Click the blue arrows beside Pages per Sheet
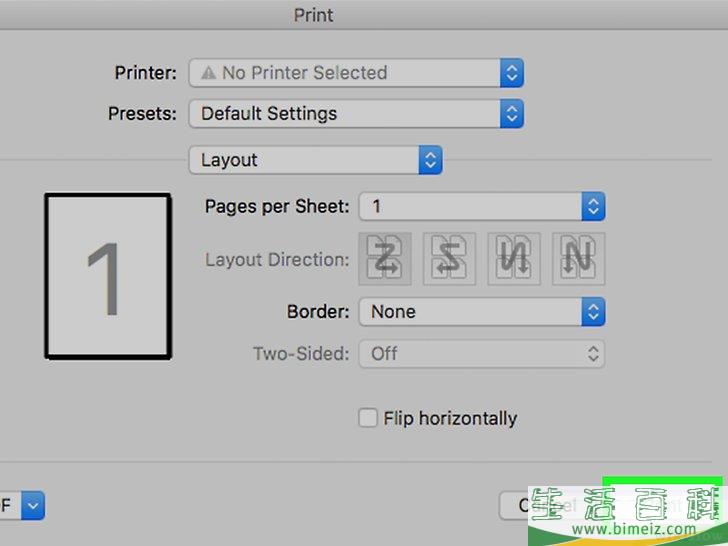 click(593, 206)
